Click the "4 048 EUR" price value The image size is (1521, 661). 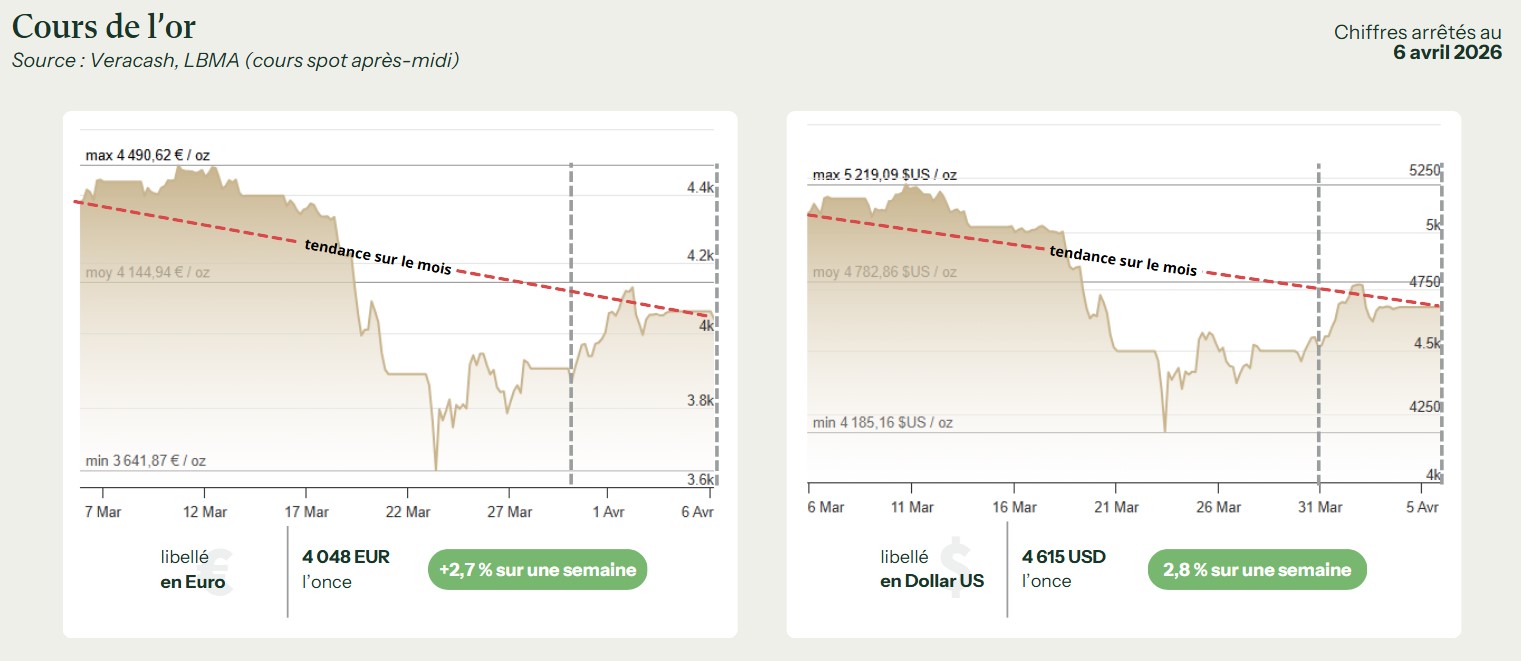tap(346, 557)
